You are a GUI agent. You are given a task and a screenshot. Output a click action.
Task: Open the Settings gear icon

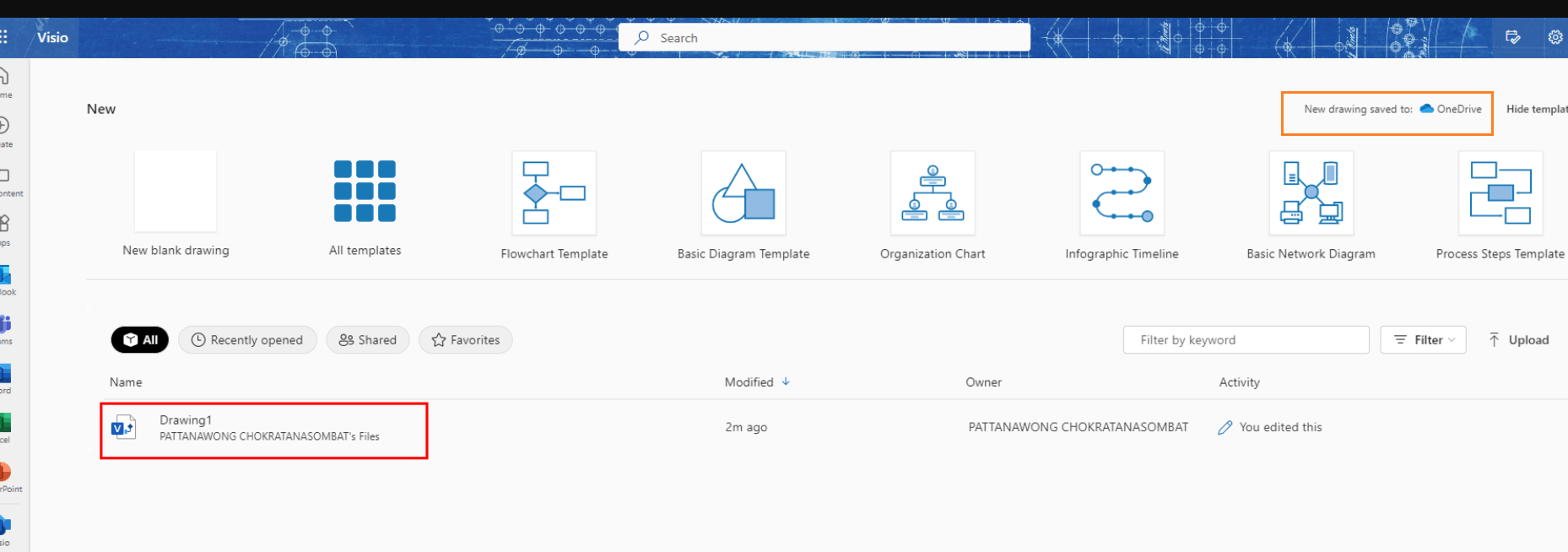pyautogui.click(x=1555, y=37)
